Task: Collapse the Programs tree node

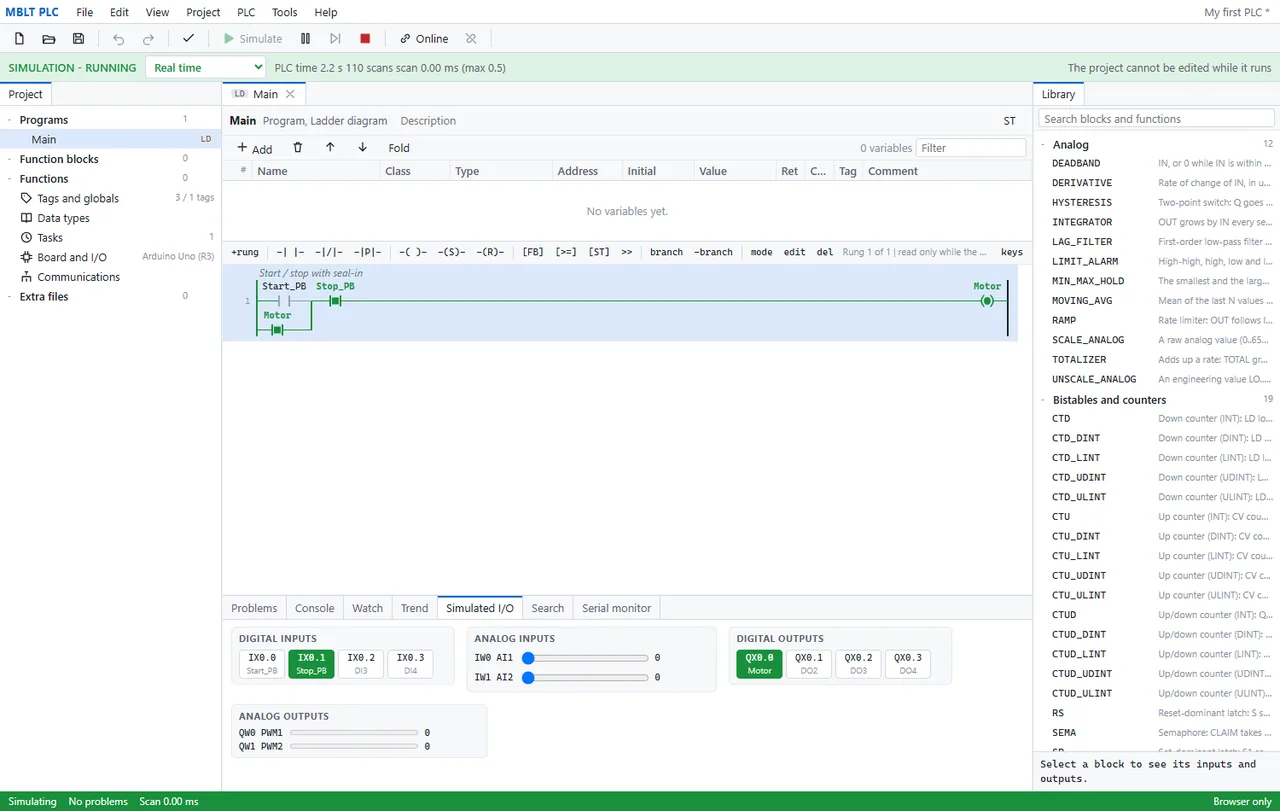Action: (10, 120)
